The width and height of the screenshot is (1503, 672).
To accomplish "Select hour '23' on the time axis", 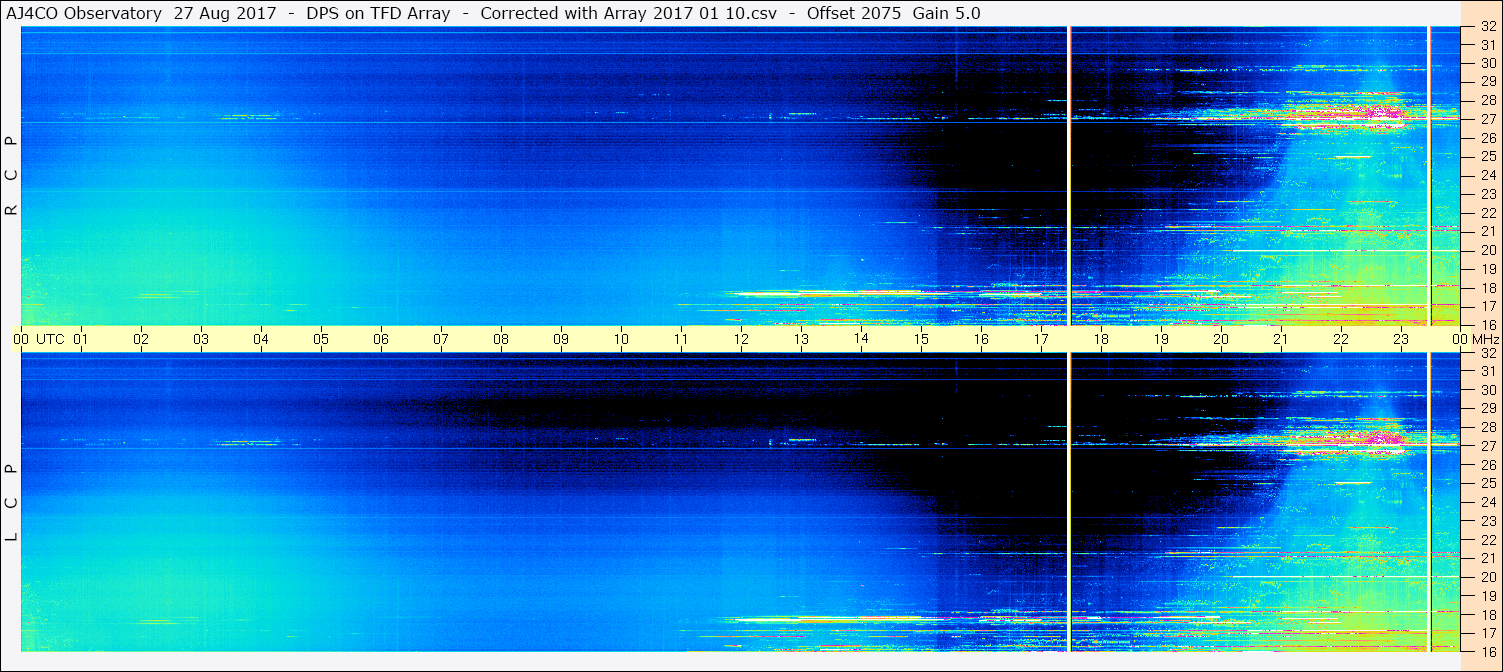I will click(1401, 339).
